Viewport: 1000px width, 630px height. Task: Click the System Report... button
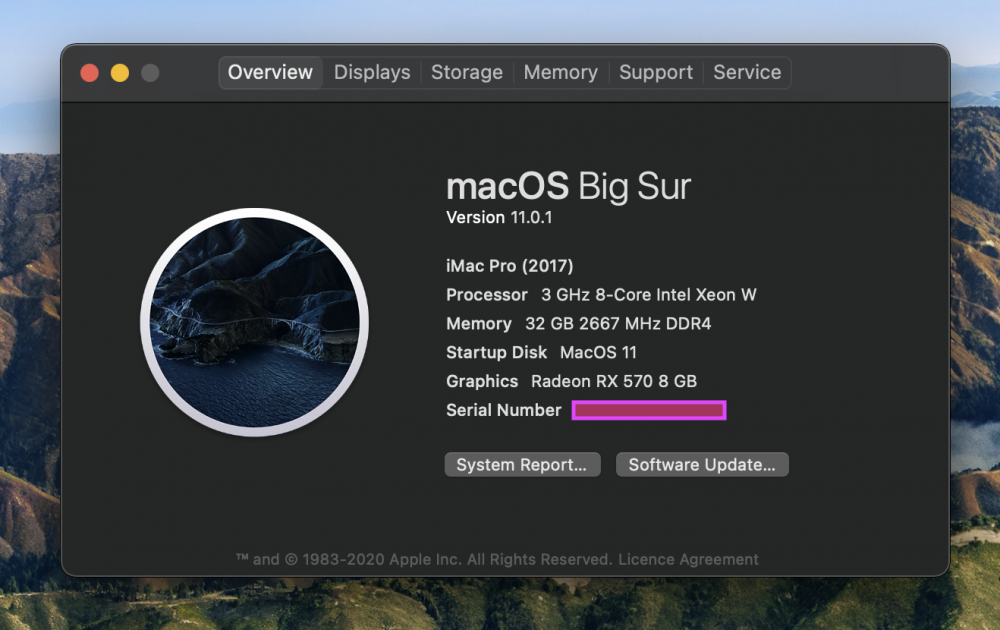(x=522, y=464)
